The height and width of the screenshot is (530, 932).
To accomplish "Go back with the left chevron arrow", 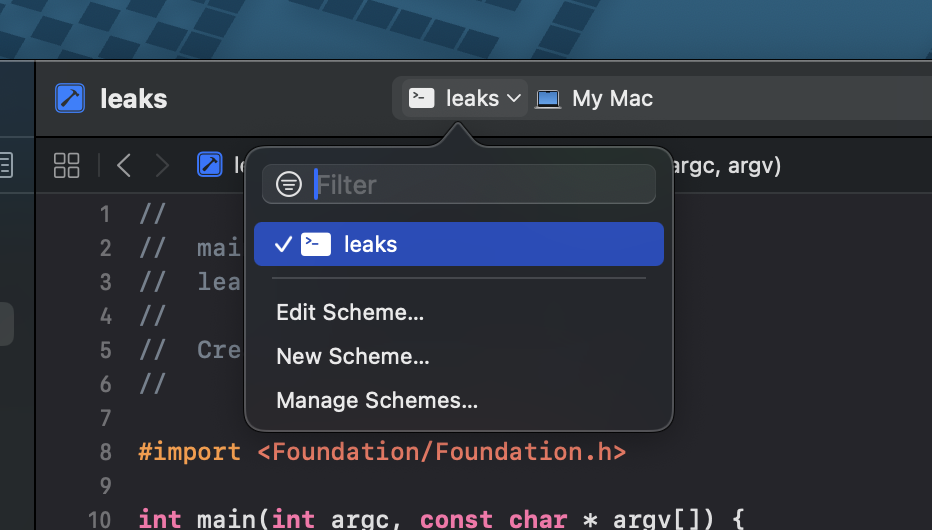I will [124, 165].
